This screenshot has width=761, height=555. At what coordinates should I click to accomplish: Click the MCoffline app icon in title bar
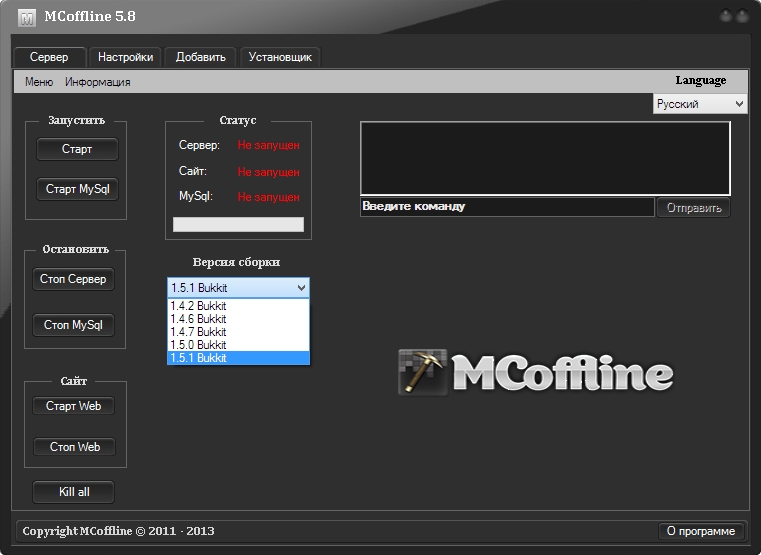point(27,18)
